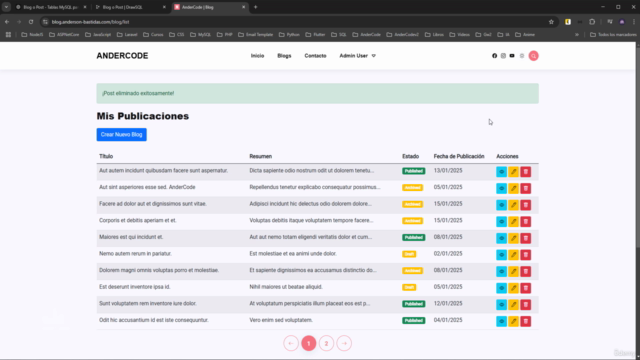Edit post 'Facere ad dolor aut et dignissimos'

coord(513,205)
